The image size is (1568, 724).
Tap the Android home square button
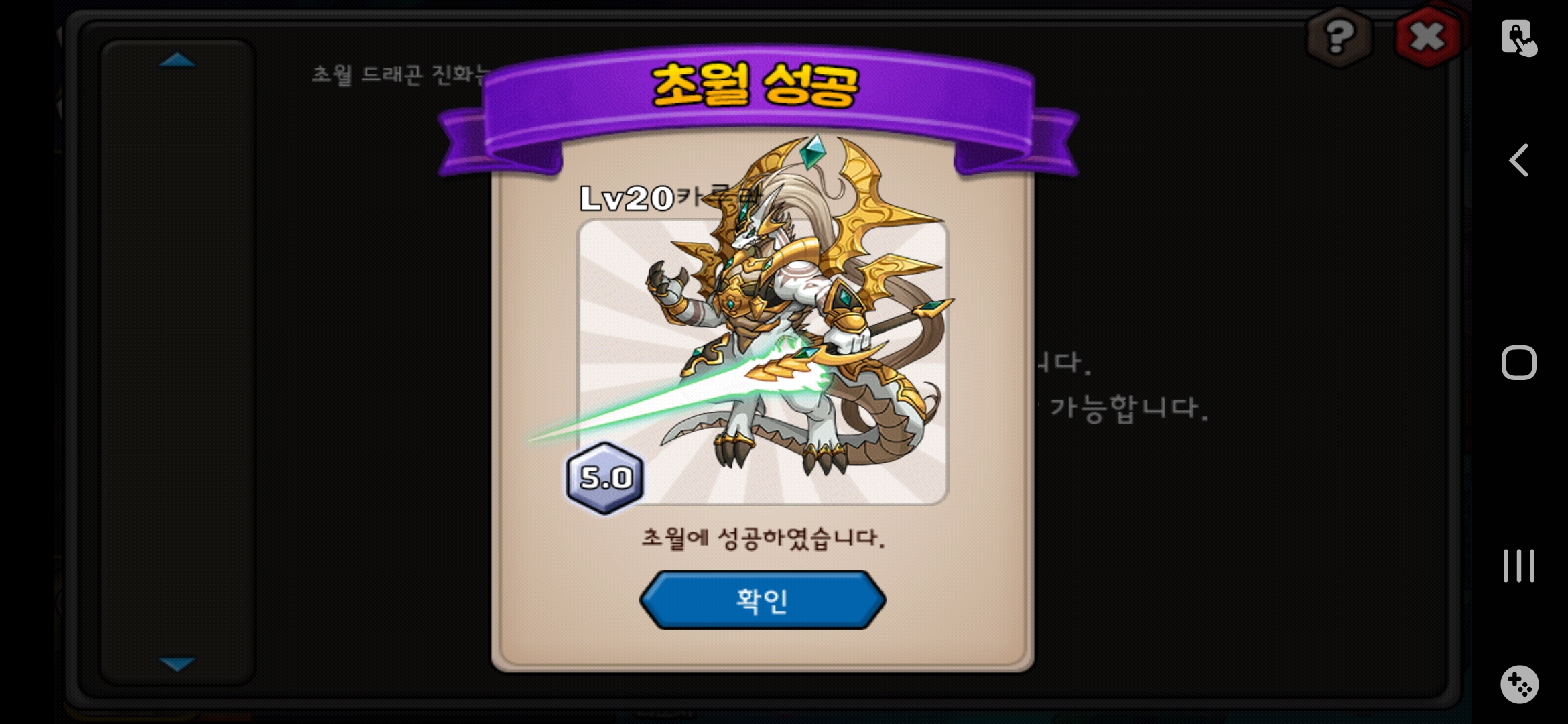pos(1518,363)
